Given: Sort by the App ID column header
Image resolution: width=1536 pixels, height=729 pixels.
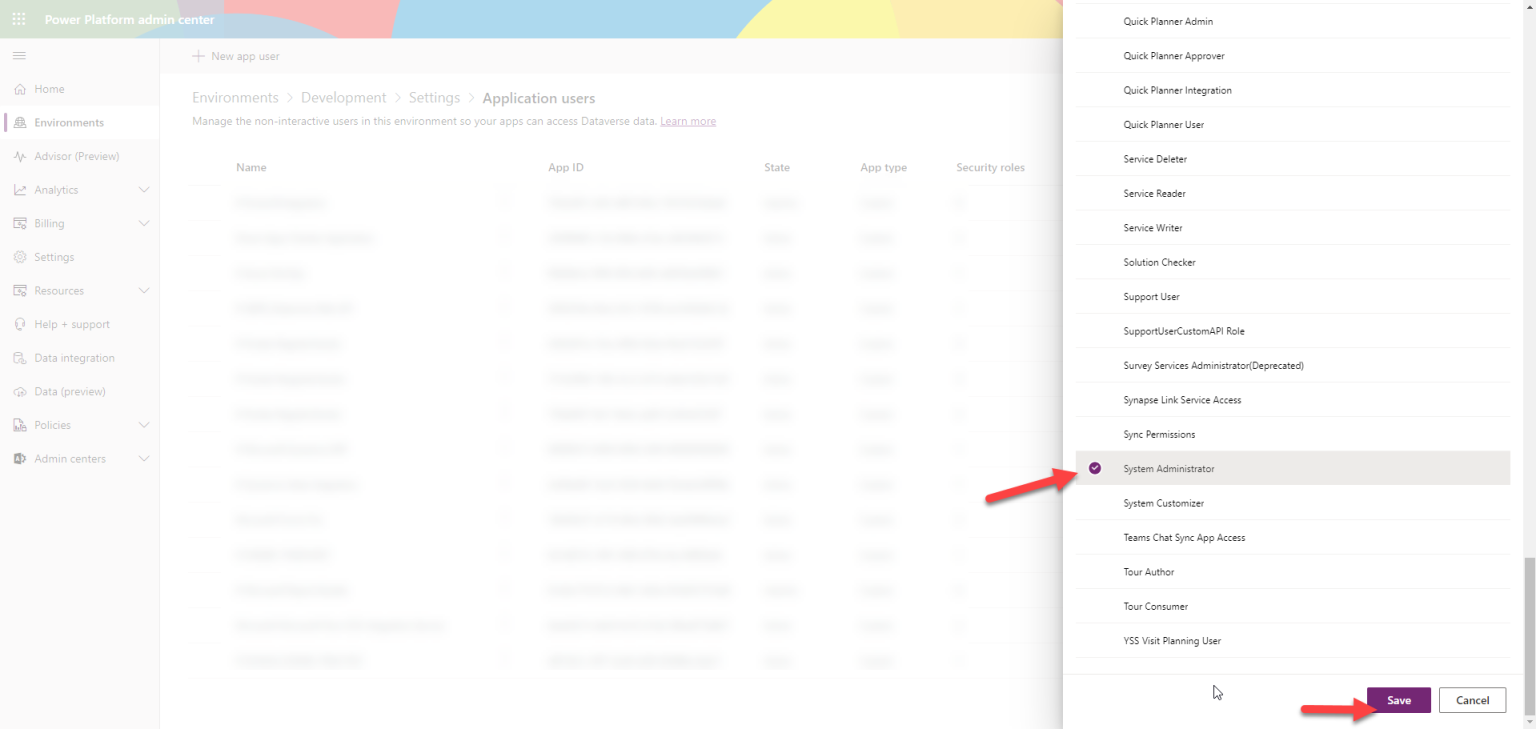Looking at the screenshot, I should pos(566,167).
